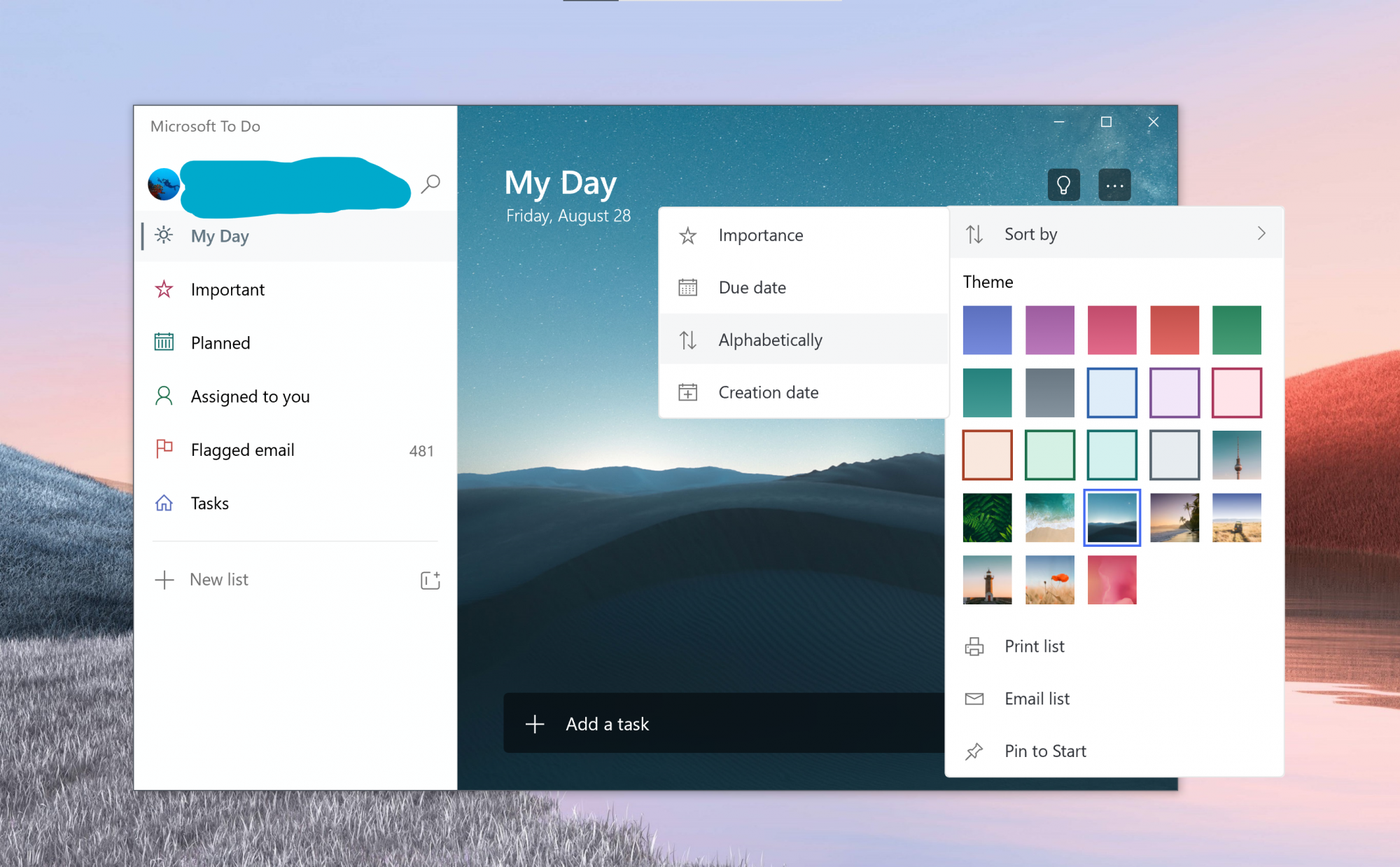
Task: Choose Print list option
Action: pyautogui.click(x=1034, y=646)
